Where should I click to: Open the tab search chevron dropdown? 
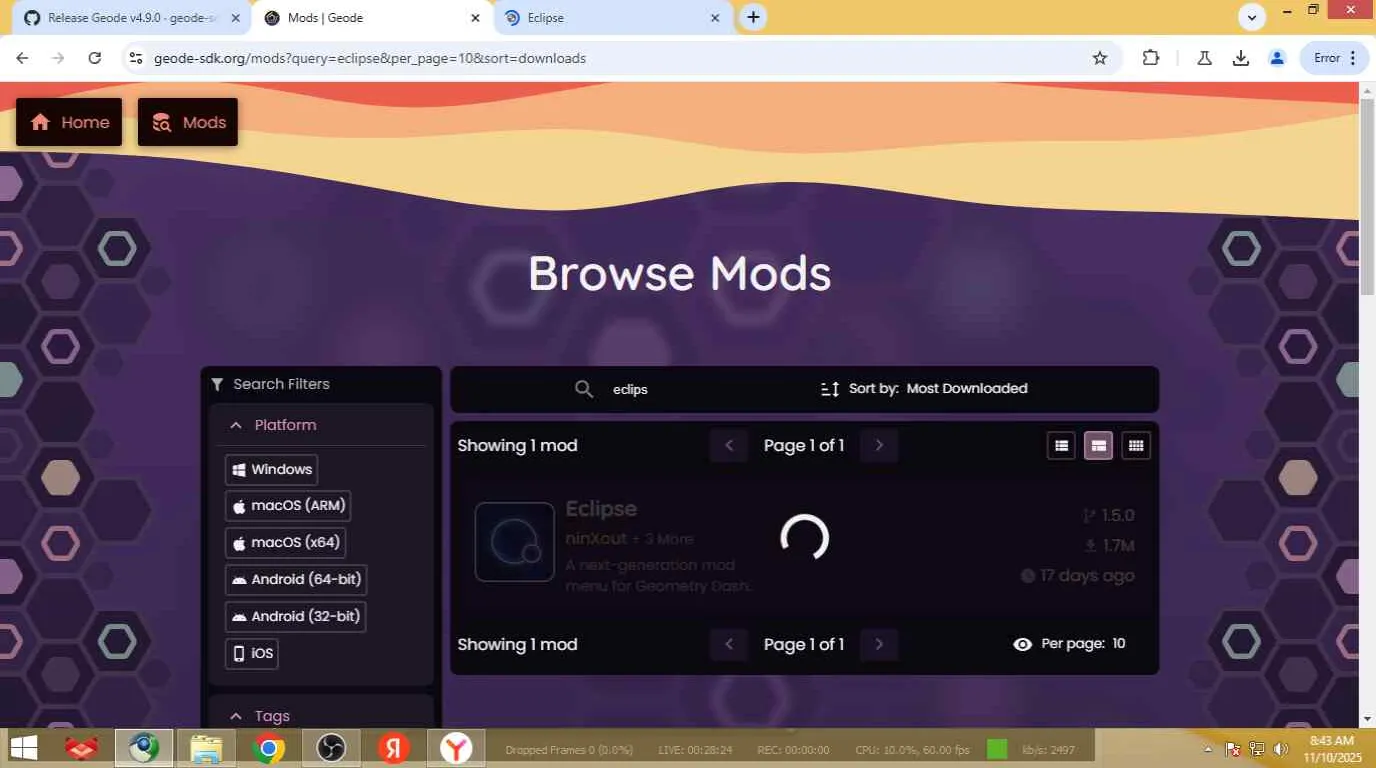pyautogui.click(x=1252, y=16)
